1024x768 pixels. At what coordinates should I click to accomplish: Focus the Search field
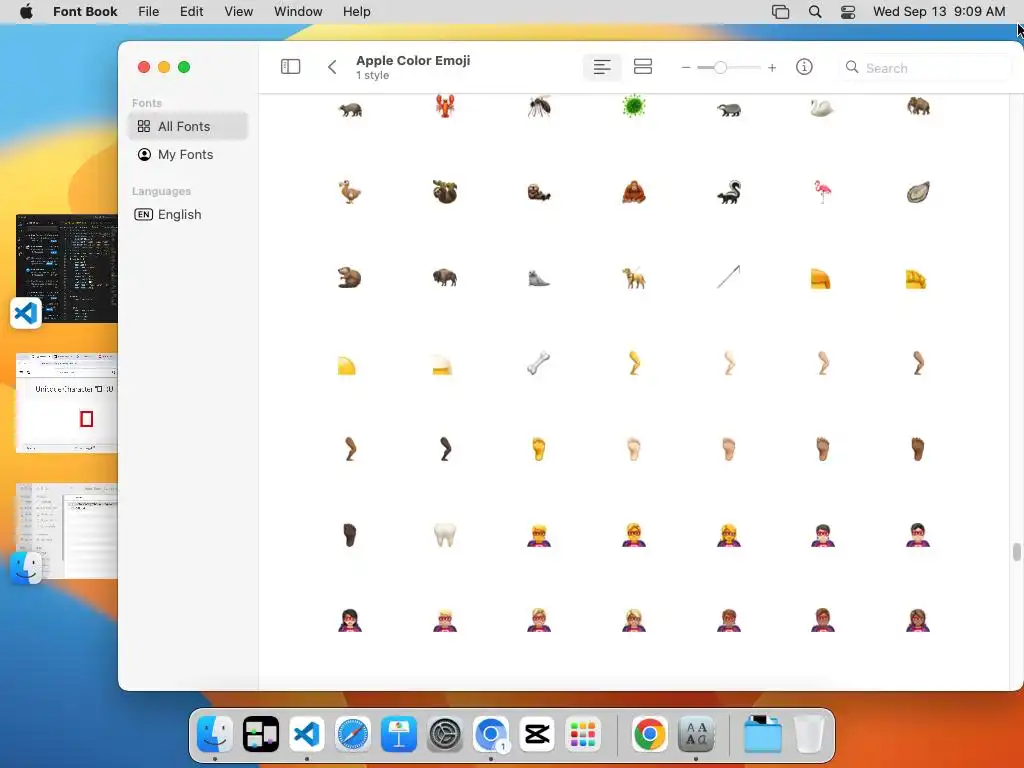pos(925,68)
